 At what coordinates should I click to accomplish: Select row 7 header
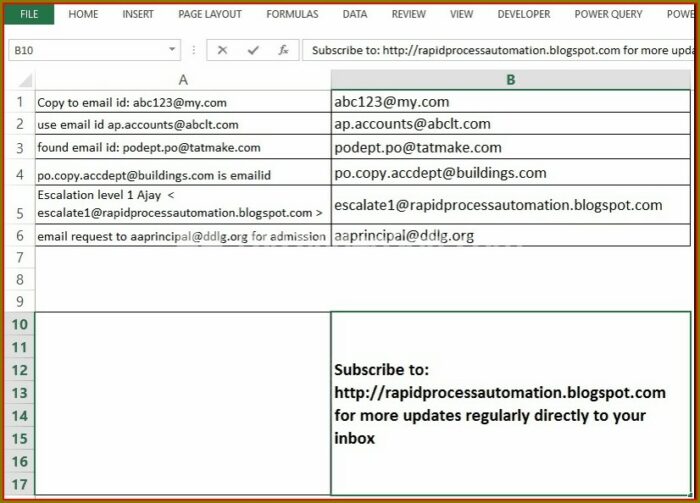click(x=20, y=258)
